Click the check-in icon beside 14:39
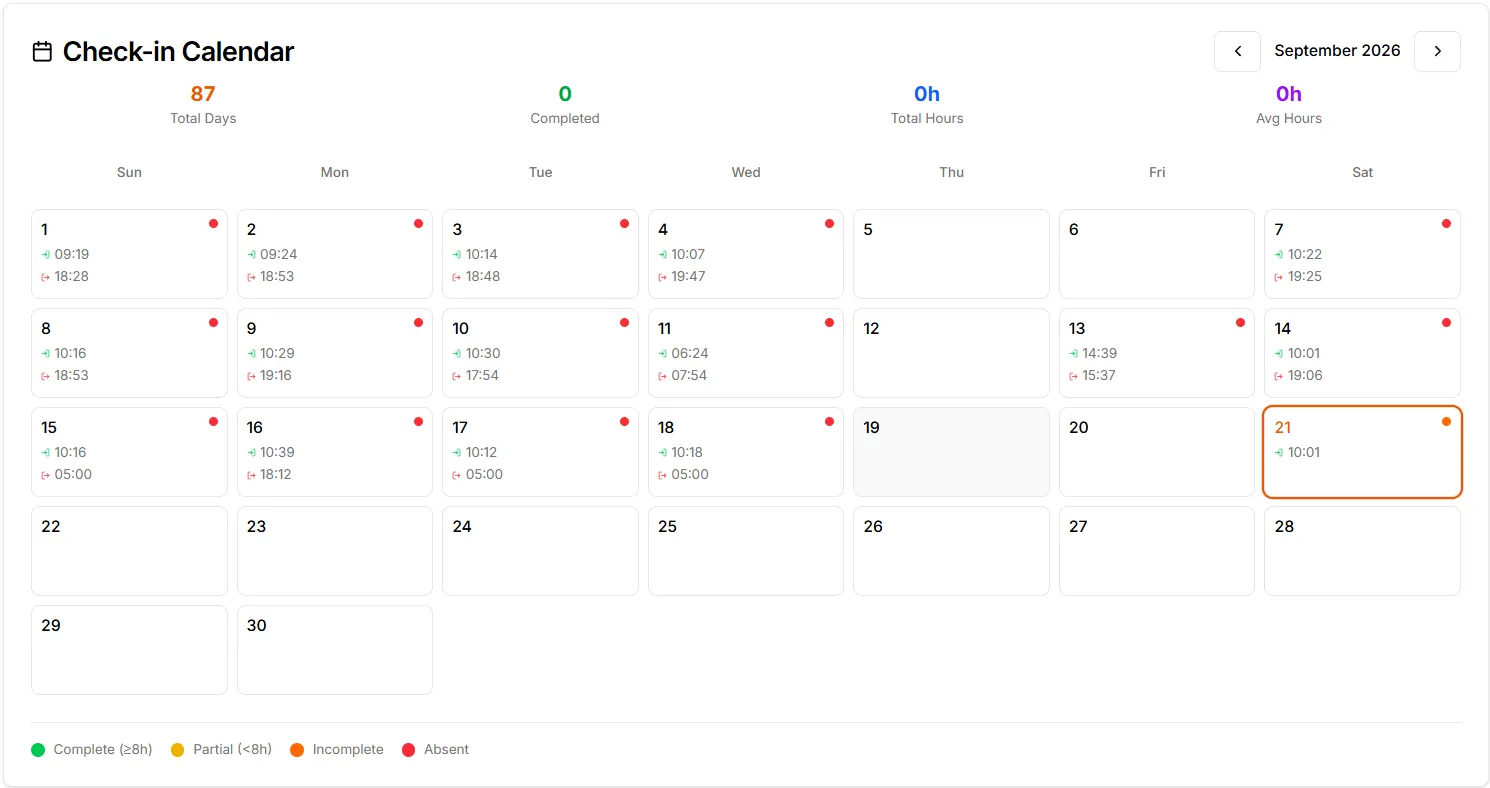 pos(1074,354)
